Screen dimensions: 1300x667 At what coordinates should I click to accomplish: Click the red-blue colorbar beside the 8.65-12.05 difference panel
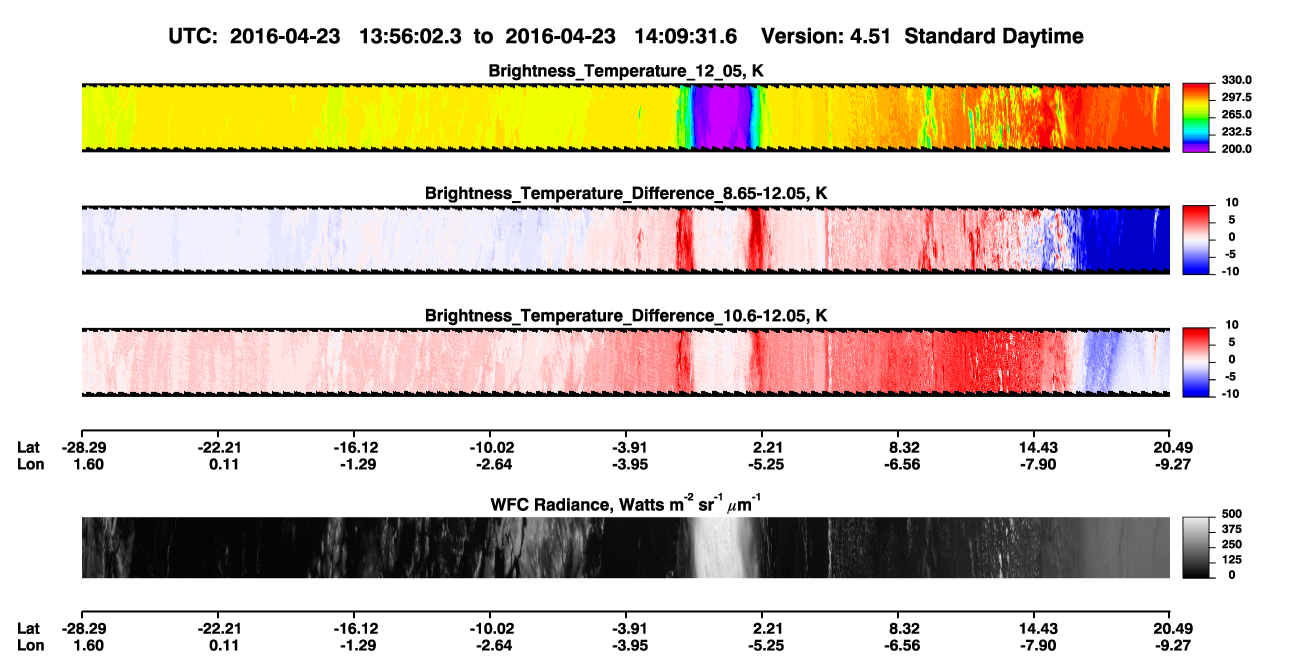click(x=1196, y=239)
